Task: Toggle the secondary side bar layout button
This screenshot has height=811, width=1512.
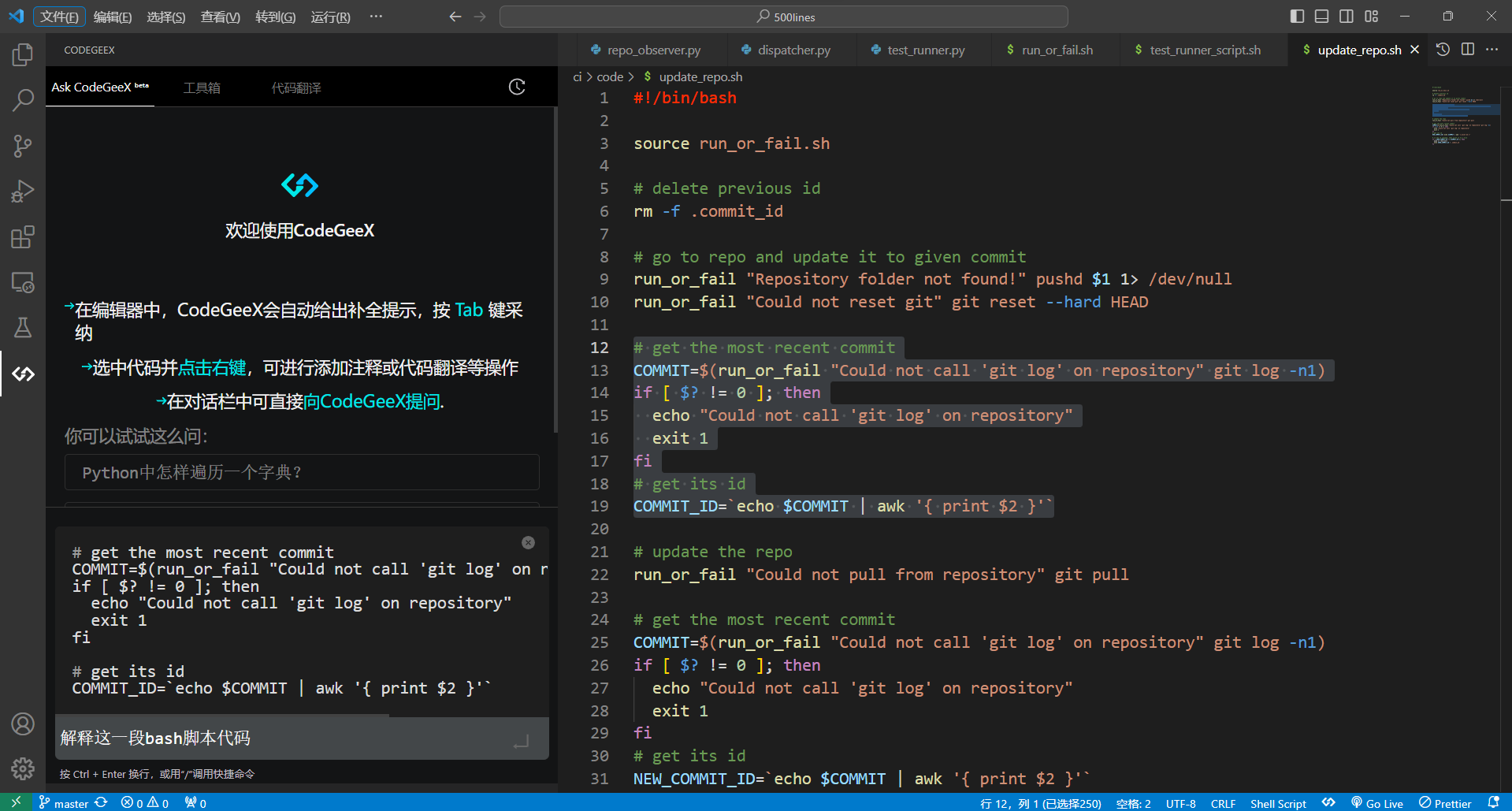Action: pos(1347,17)
